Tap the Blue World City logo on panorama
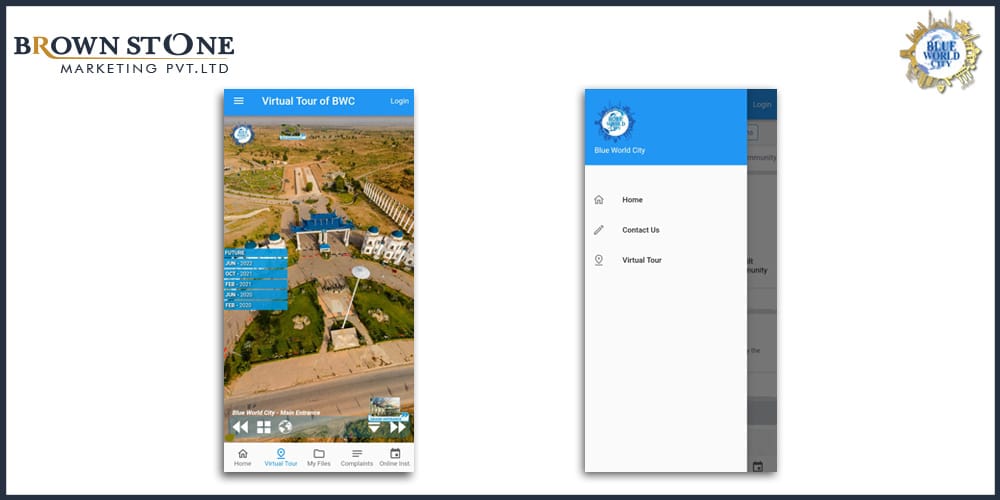 tap(242, 135)
